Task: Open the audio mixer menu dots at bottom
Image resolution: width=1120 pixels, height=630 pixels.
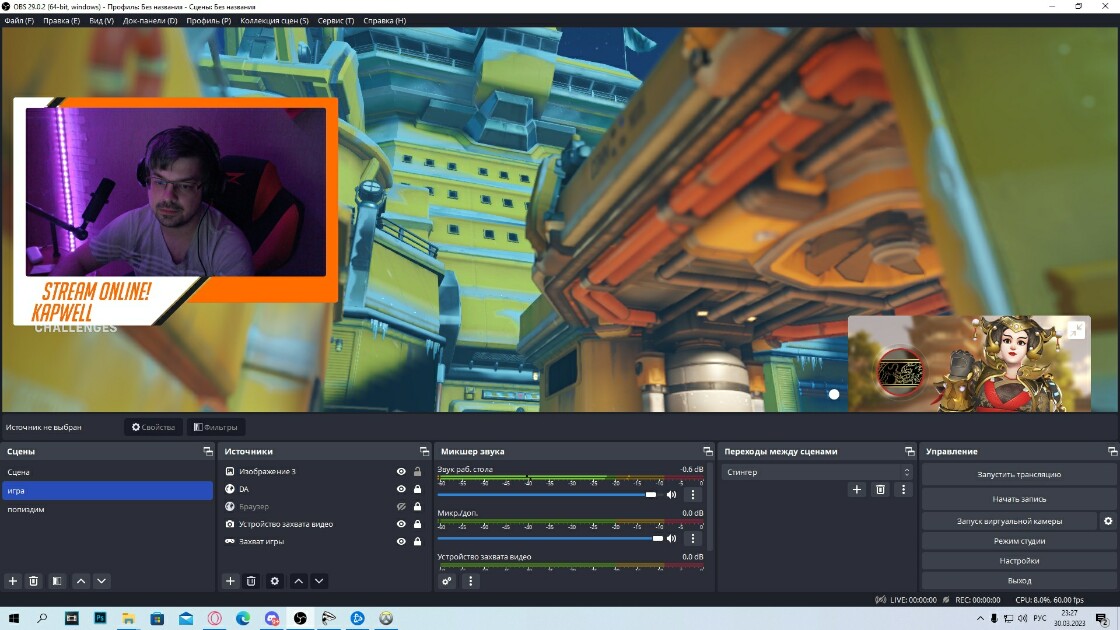Action: point(470,581)
